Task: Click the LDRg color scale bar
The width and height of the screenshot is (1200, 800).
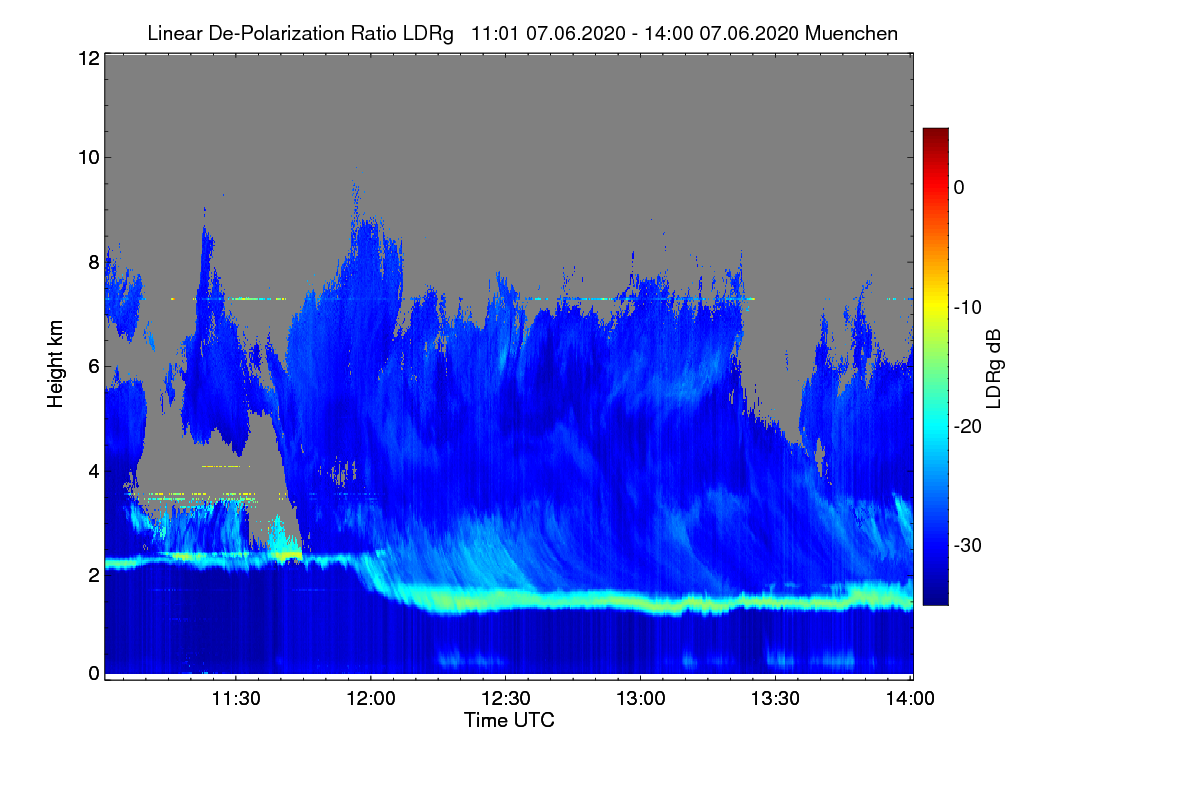Action: [935, 366]
